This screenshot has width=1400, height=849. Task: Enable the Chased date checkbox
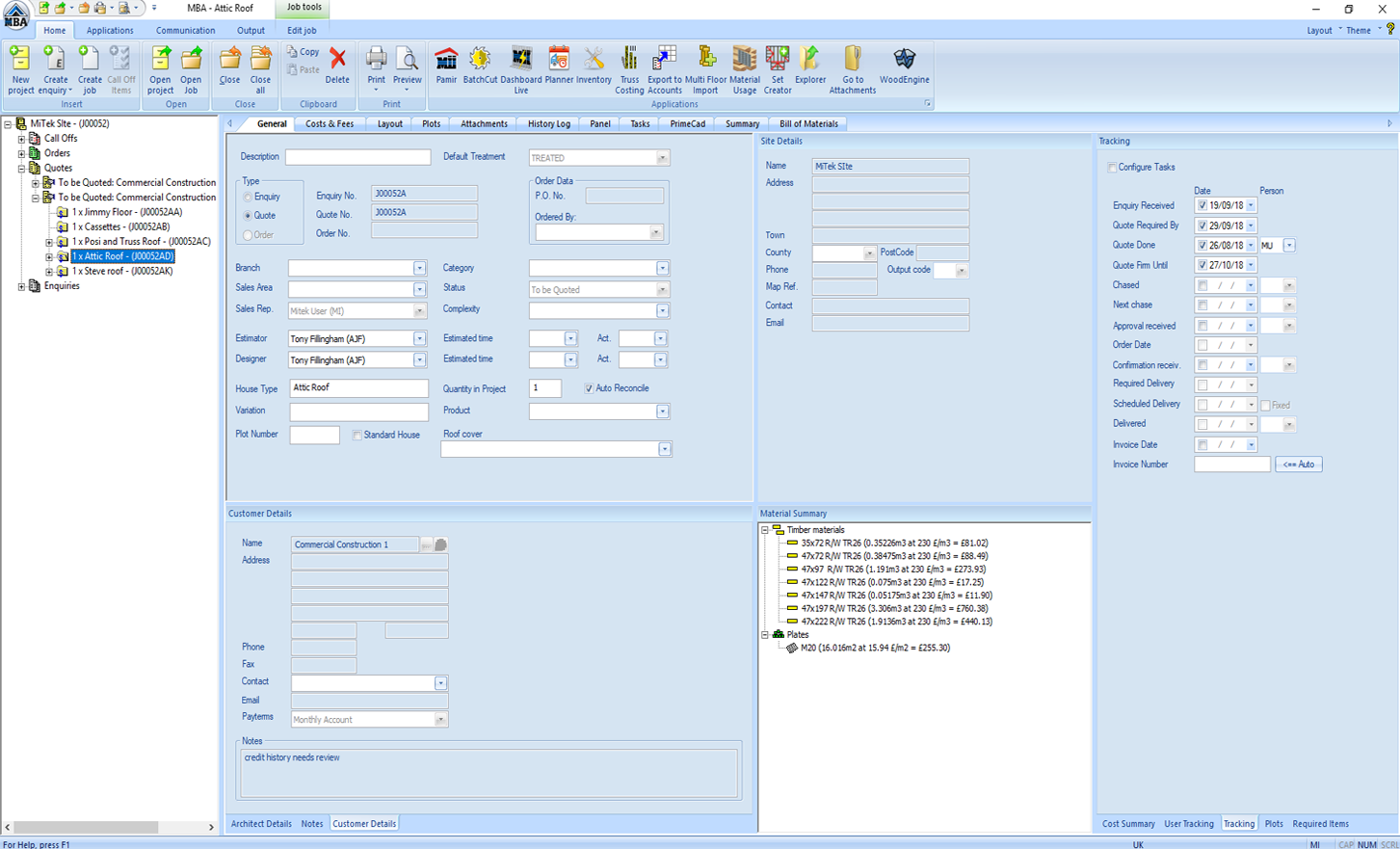point(1202,285)
